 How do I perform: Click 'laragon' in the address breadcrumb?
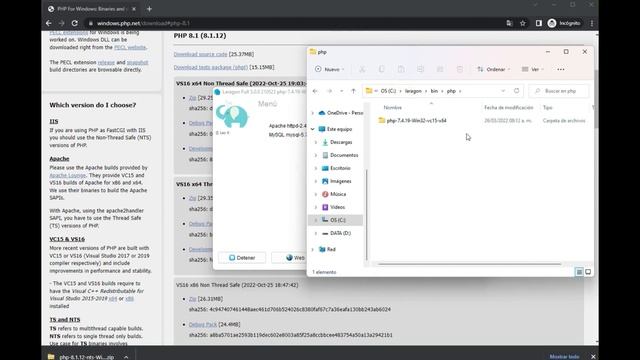click(x=413, y=91)
